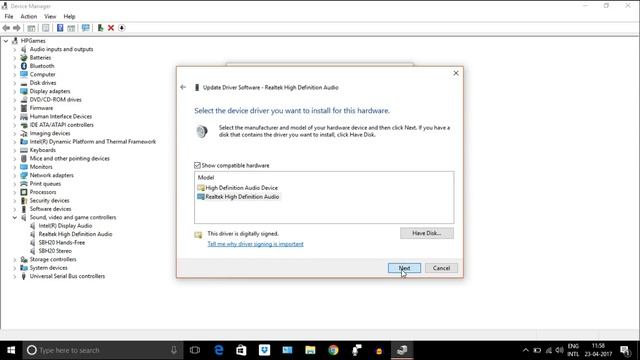The width and height of the screenshot is (640, 360).
Task: Click the Mail taskbar icon
Action: pos(287,350)
